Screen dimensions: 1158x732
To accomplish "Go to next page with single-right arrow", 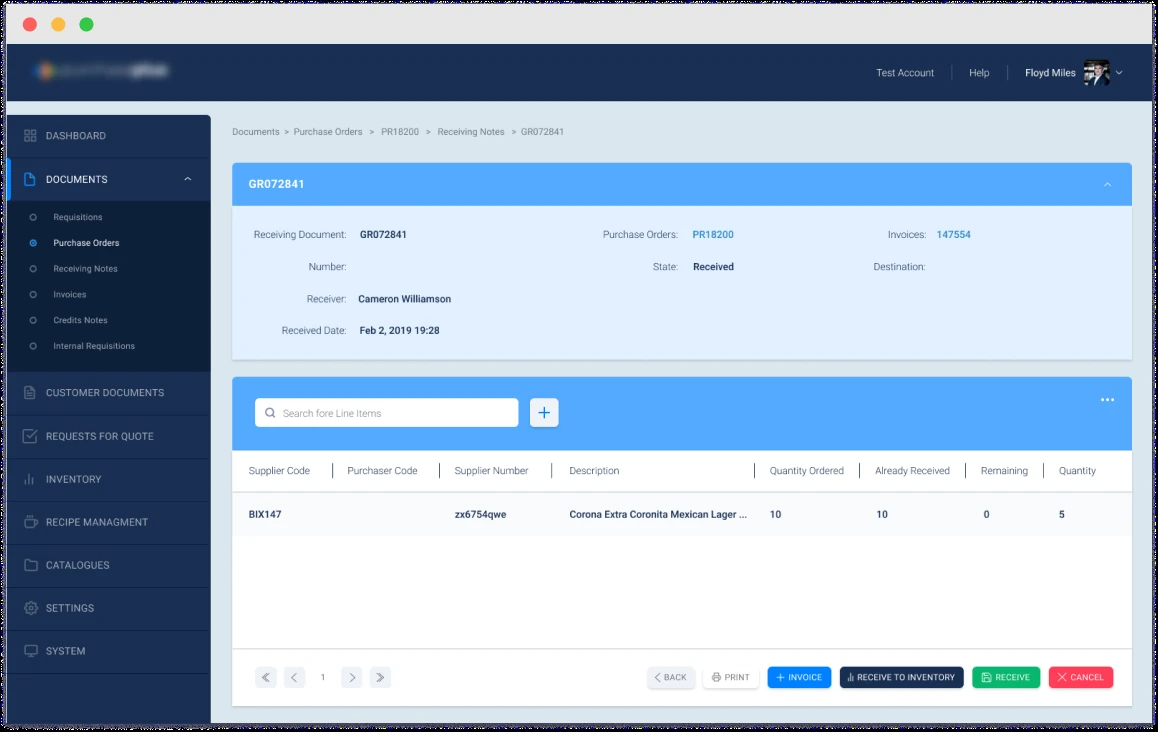I will pos(352,677).
